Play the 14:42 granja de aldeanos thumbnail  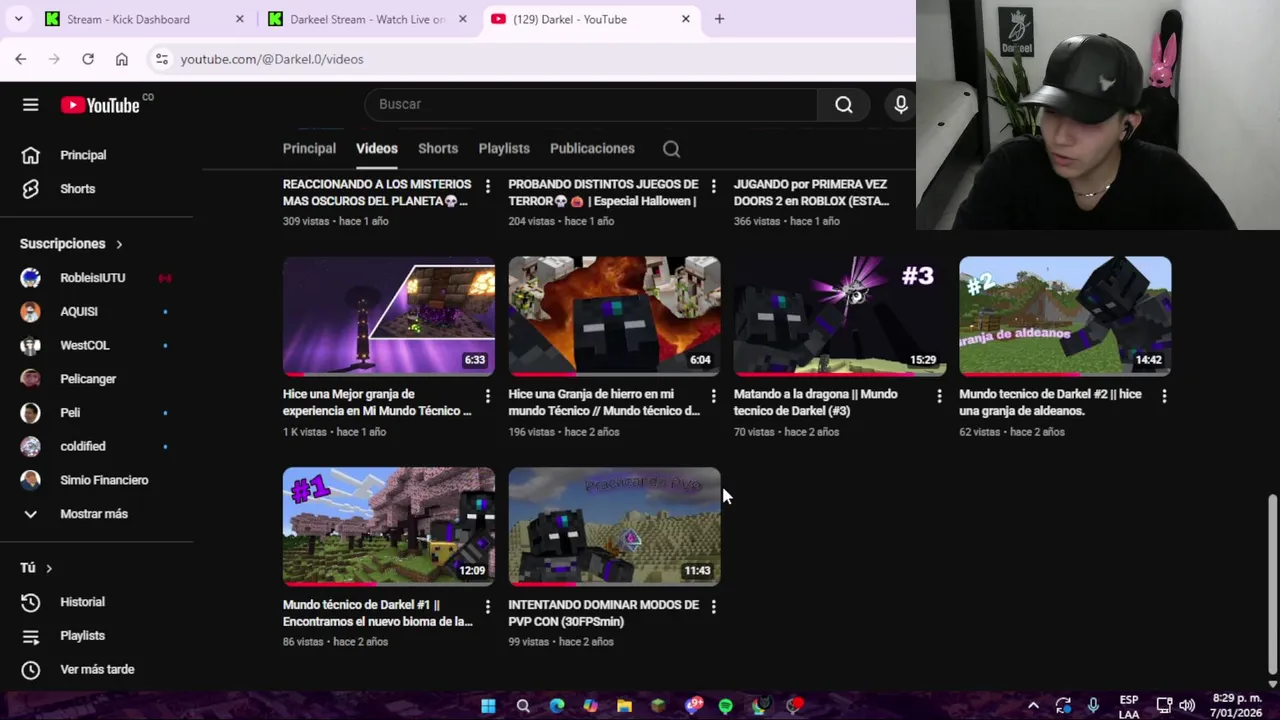click(x=1065, y=316)
